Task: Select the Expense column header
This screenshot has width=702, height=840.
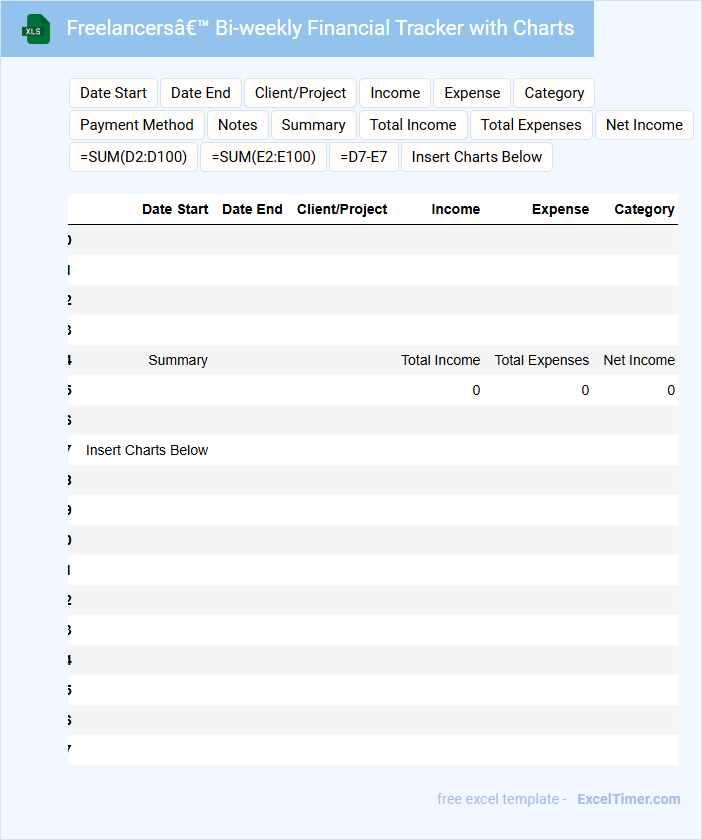Action: [560, 209]
